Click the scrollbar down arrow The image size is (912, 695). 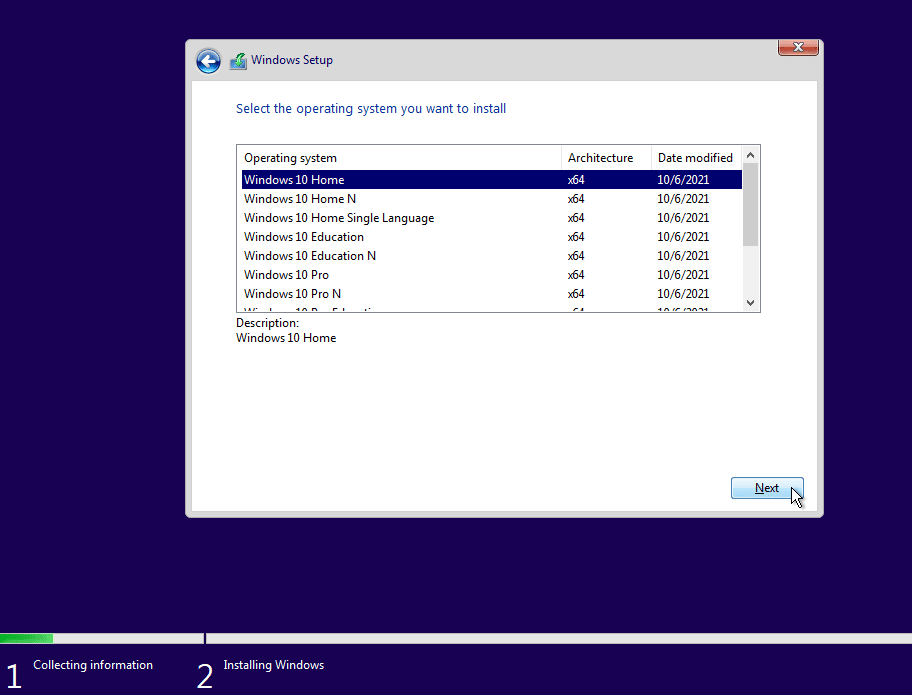[x=750, y=303]
